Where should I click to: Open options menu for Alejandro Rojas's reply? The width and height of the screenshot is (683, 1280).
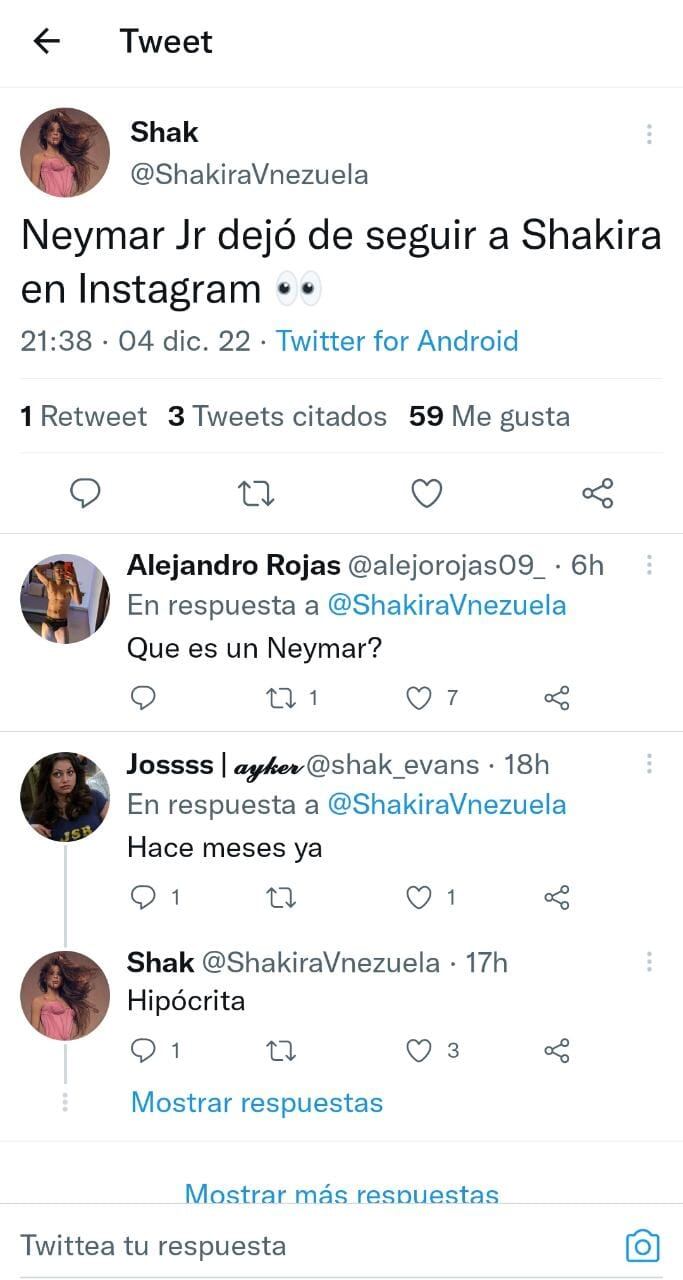tap(649, 566)
